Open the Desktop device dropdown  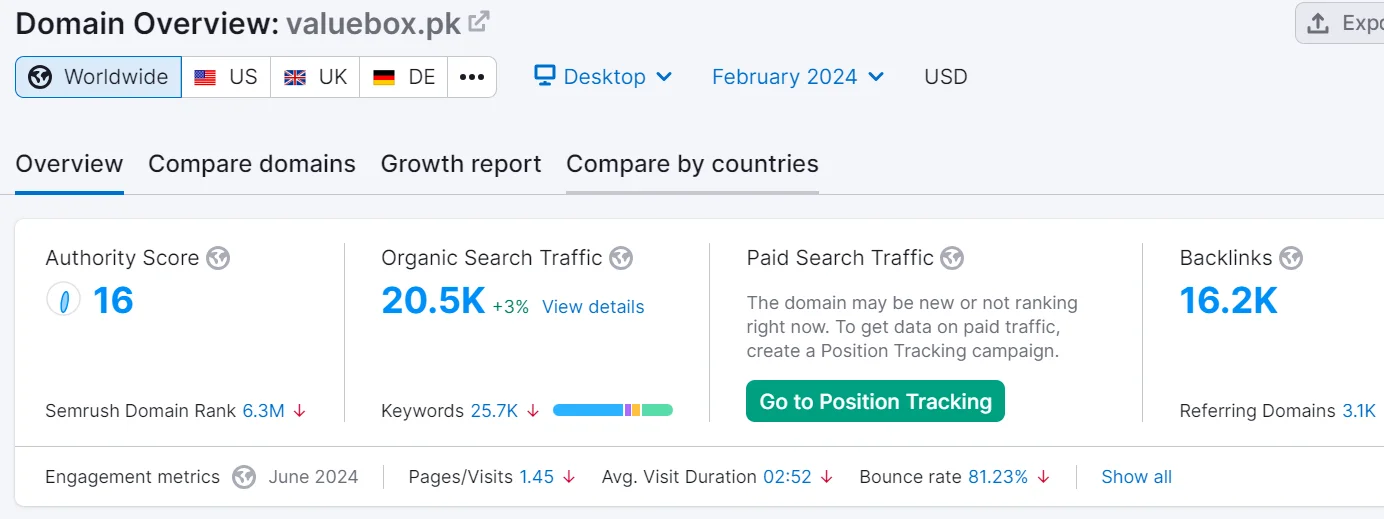point(603,77)
